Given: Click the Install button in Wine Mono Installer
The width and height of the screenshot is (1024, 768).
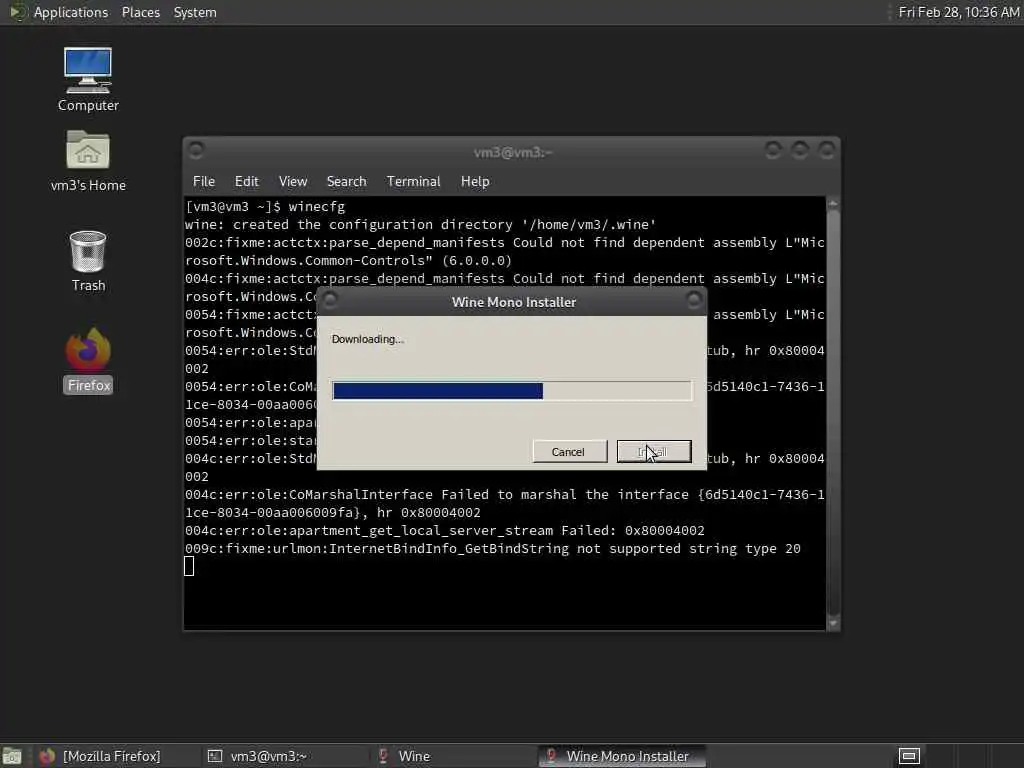Looking at the screenshot, I should pyautogui.click(x=654, y=451).
